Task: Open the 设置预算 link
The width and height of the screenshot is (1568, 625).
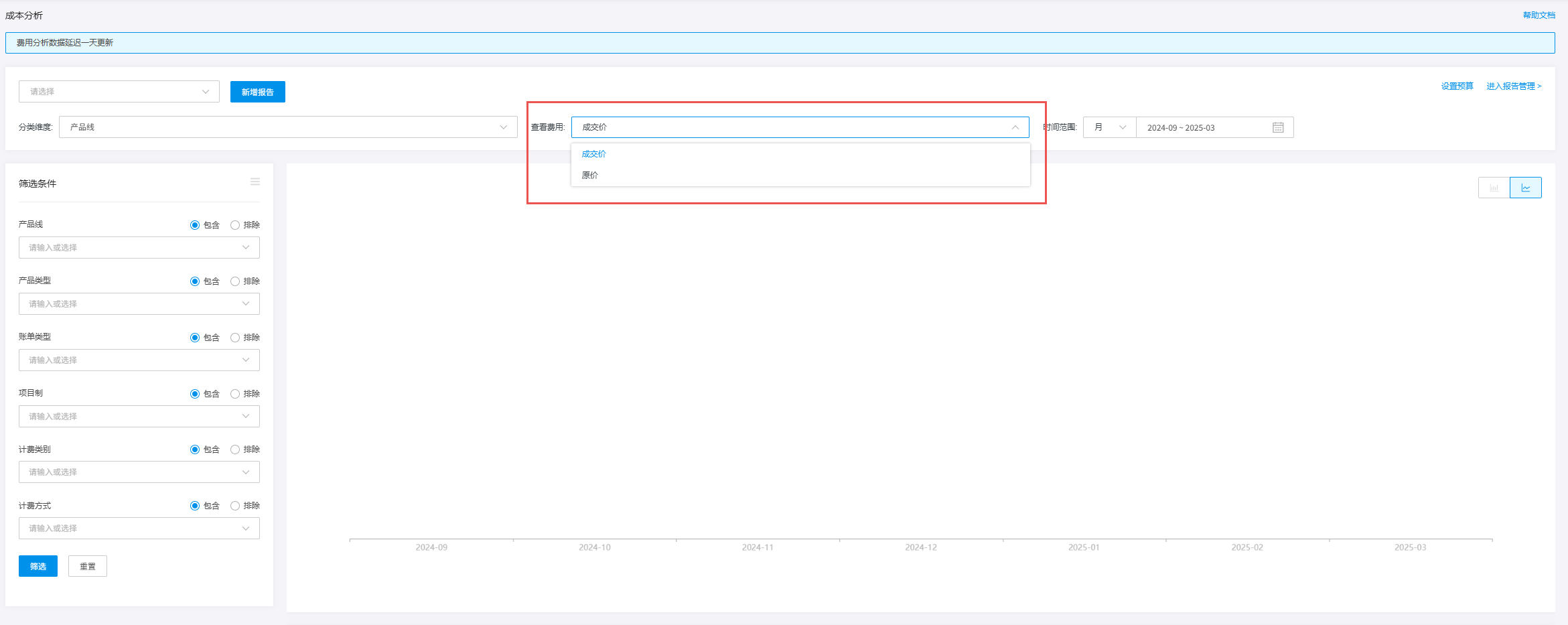Action: (x=1457, y=86)
